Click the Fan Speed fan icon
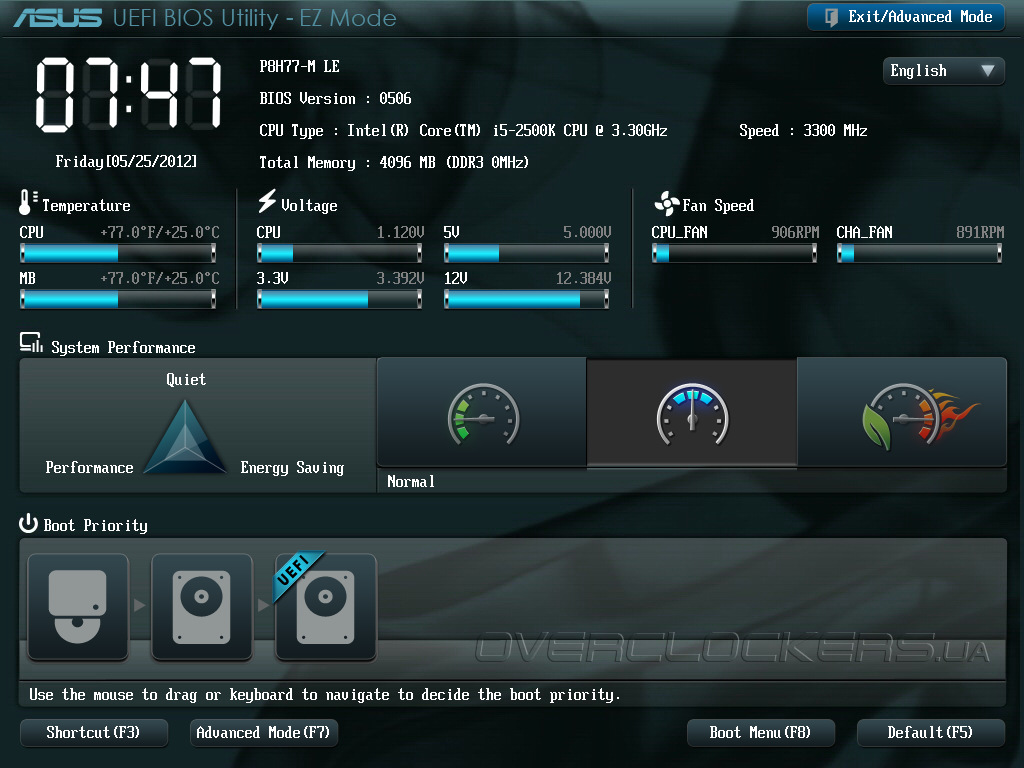This screenshot has height=768, width=1024. [667, 204]
